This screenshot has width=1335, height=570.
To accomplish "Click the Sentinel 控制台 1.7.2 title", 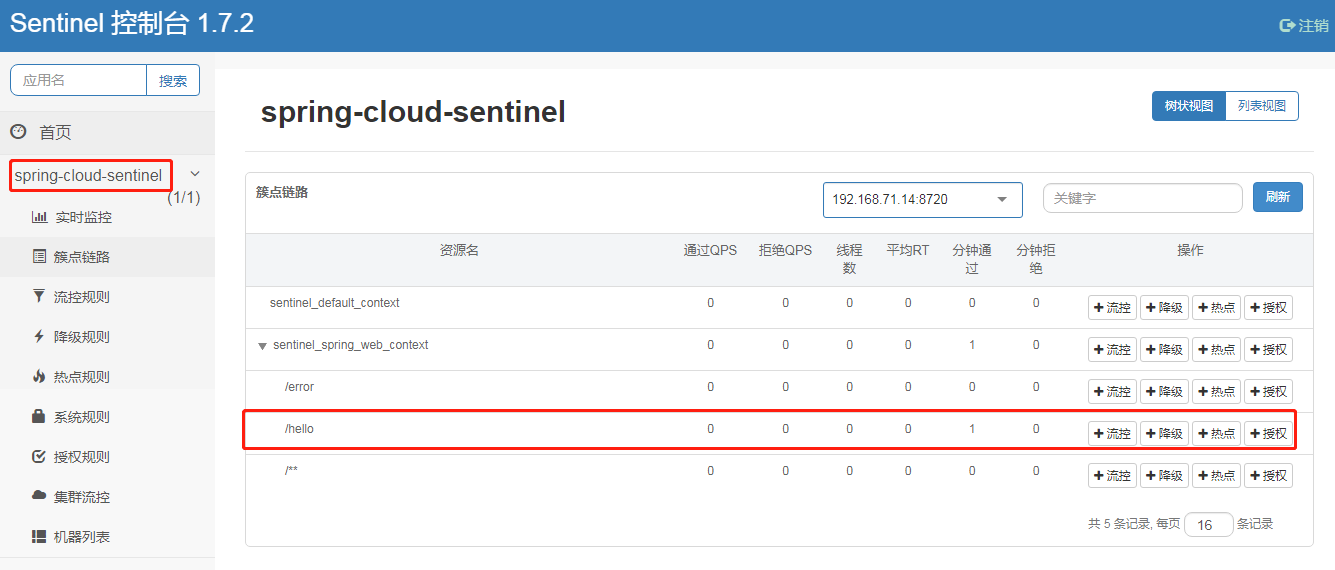I will click(132, 24).
